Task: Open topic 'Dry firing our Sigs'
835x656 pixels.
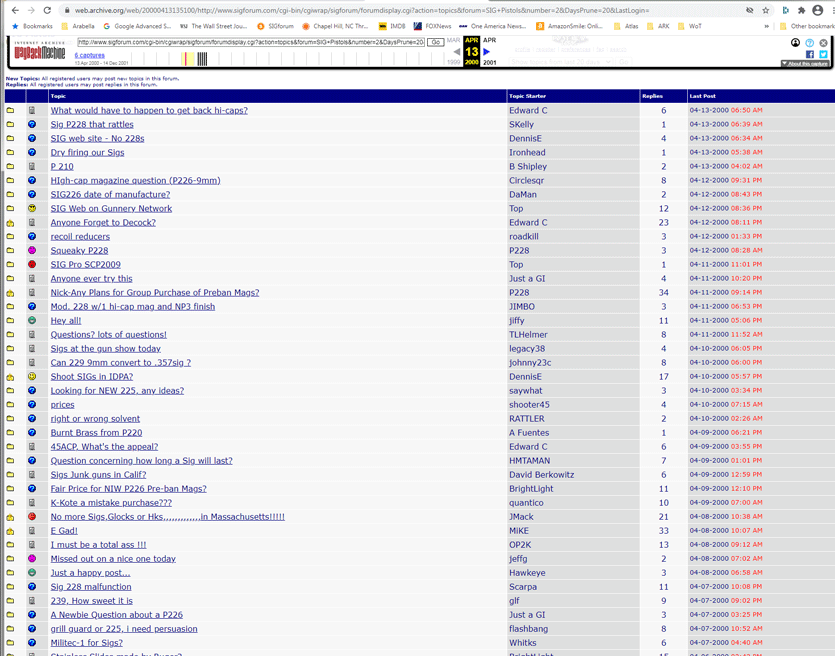Action: point(87,152)
